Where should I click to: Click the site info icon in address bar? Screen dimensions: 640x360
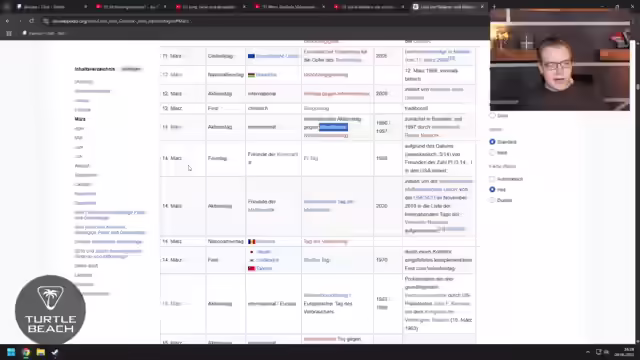pyautogui.click(x=46, y=21)
